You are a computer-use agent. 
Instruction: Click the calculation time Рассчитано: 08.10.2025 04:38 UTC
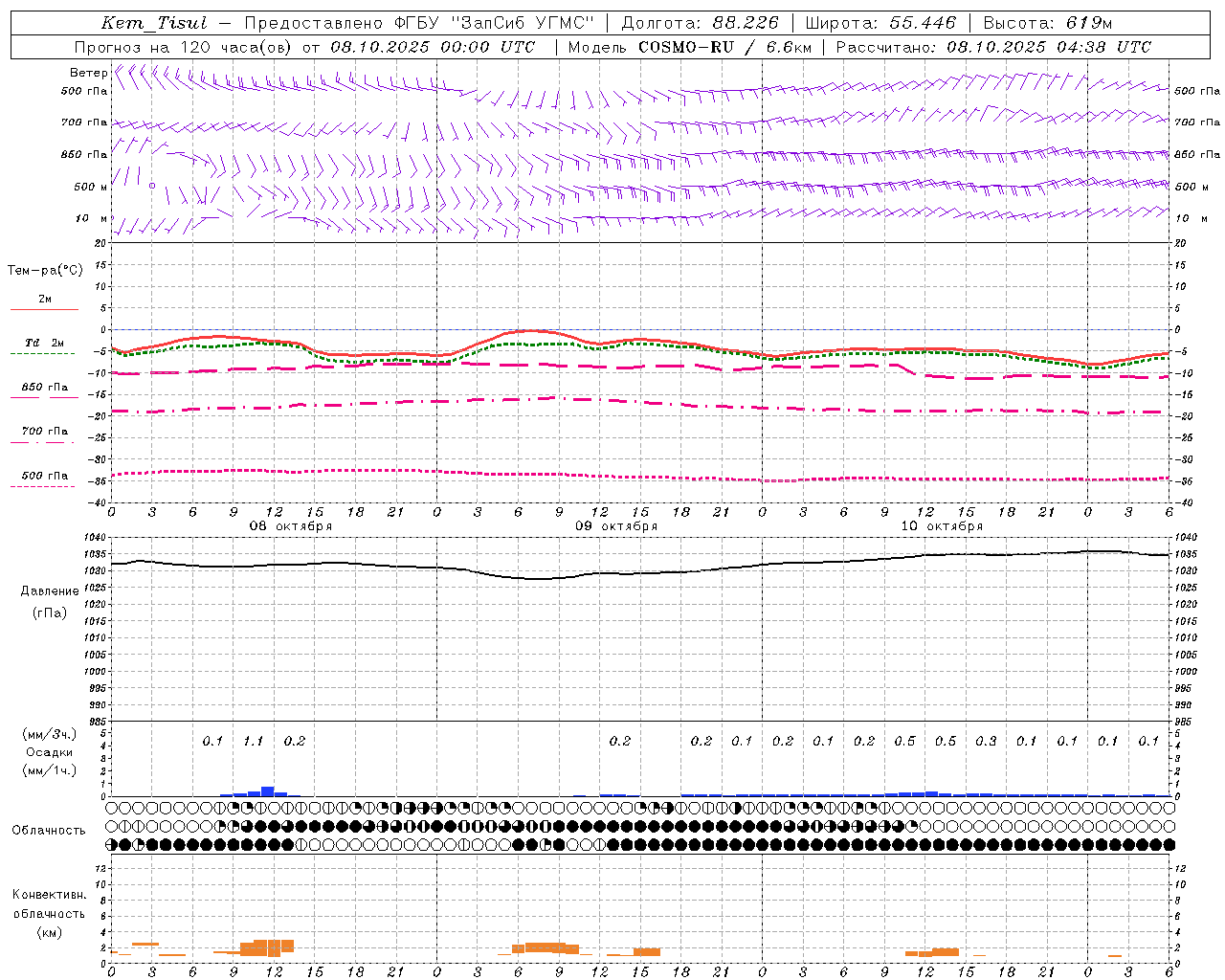[994, 47]
